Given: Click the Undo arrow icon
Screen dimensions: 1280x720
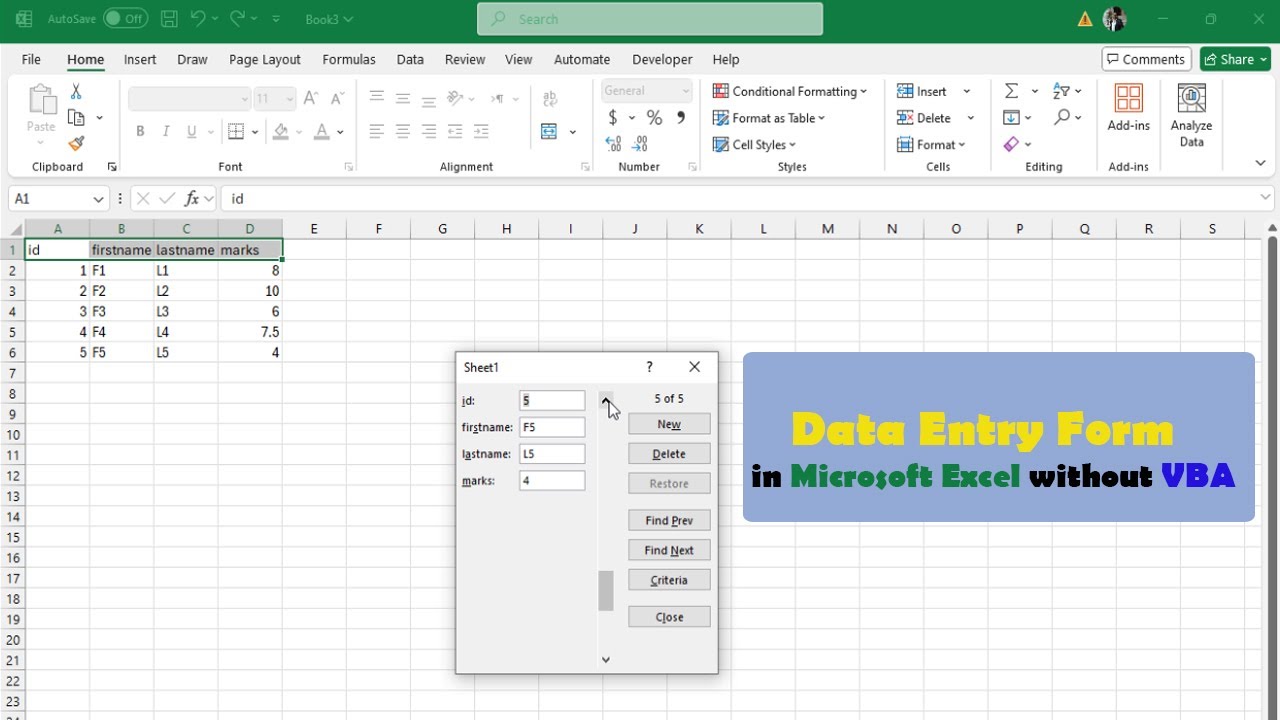Looking at the screenshot, I should tap(198, 19).
